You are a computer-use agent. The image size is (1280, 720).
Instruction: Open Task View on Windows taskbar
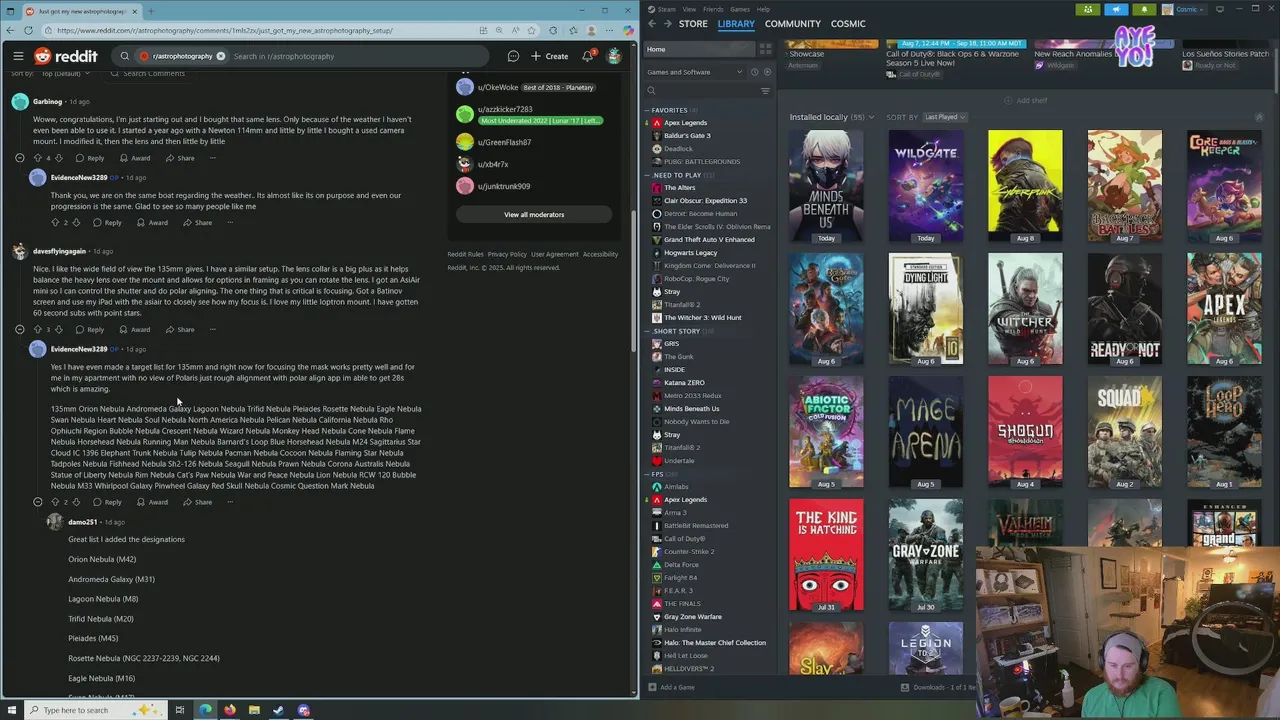click(179, 710)
